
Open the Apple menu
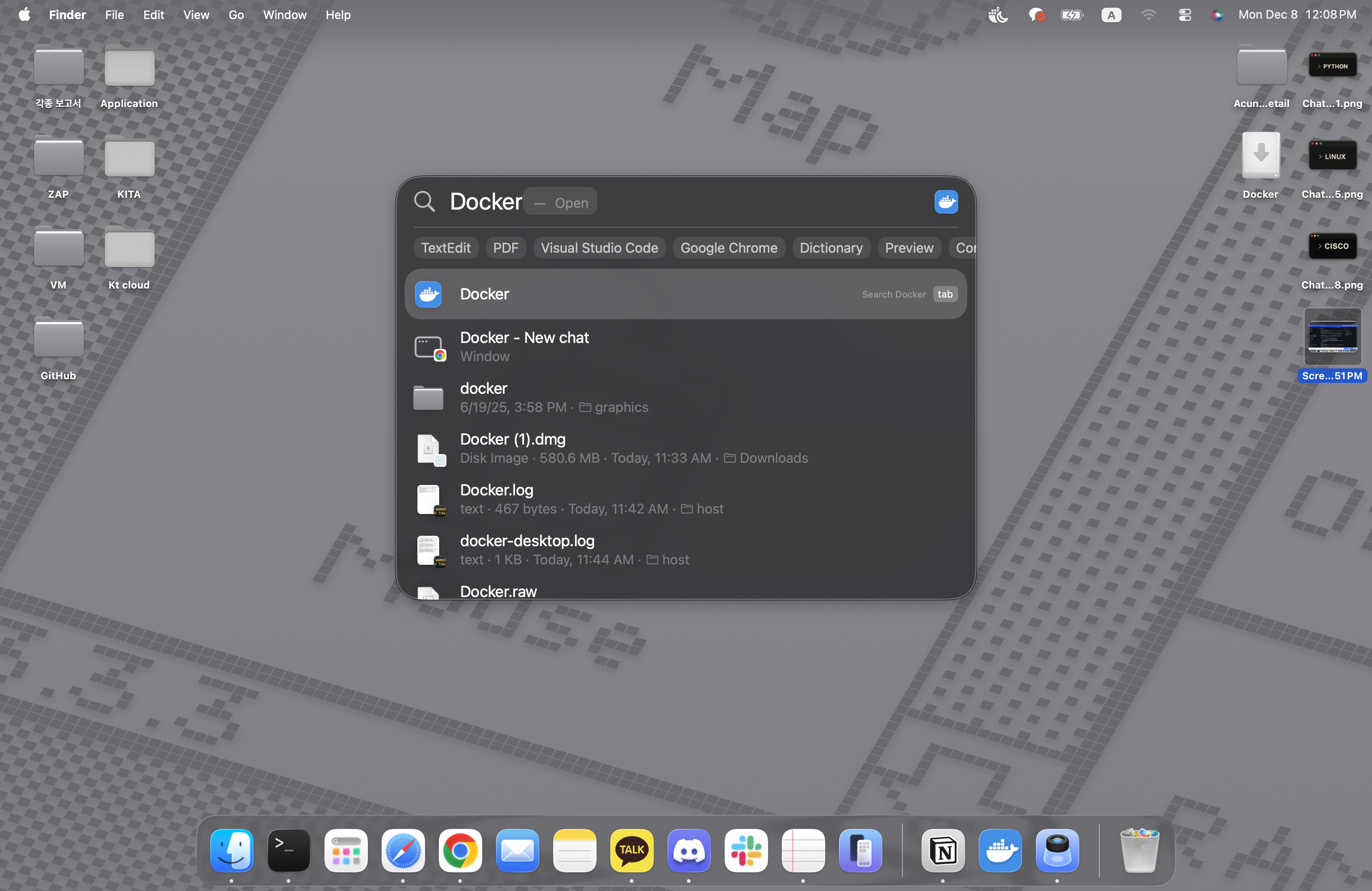click(24, 15)
